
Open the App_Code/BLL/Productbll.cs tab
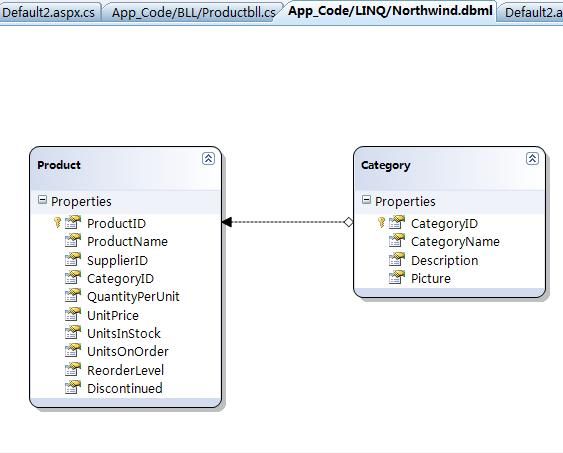coord(193,13)
